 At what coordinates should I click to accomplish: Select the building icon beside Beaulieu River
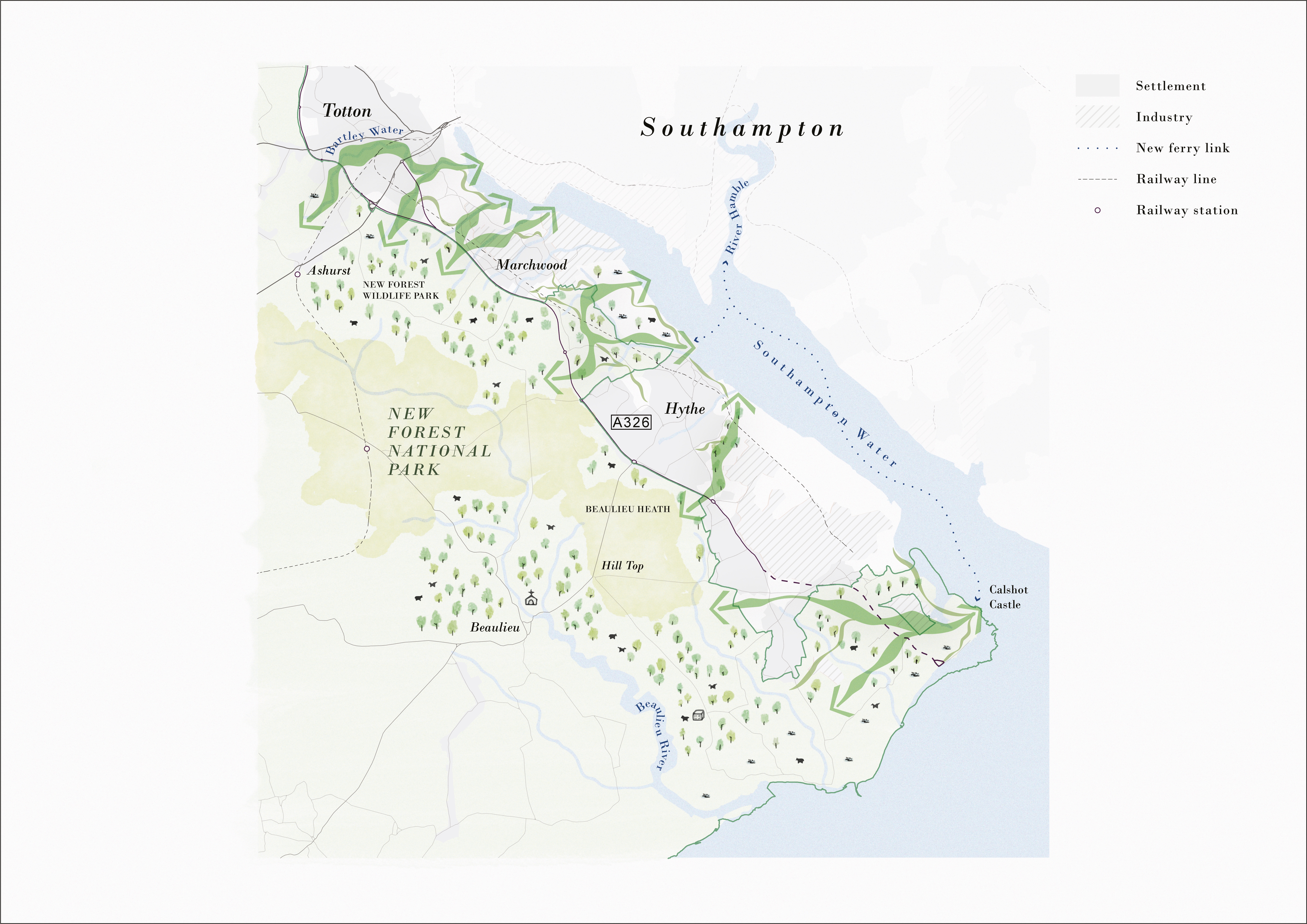[x=698, y=715]
